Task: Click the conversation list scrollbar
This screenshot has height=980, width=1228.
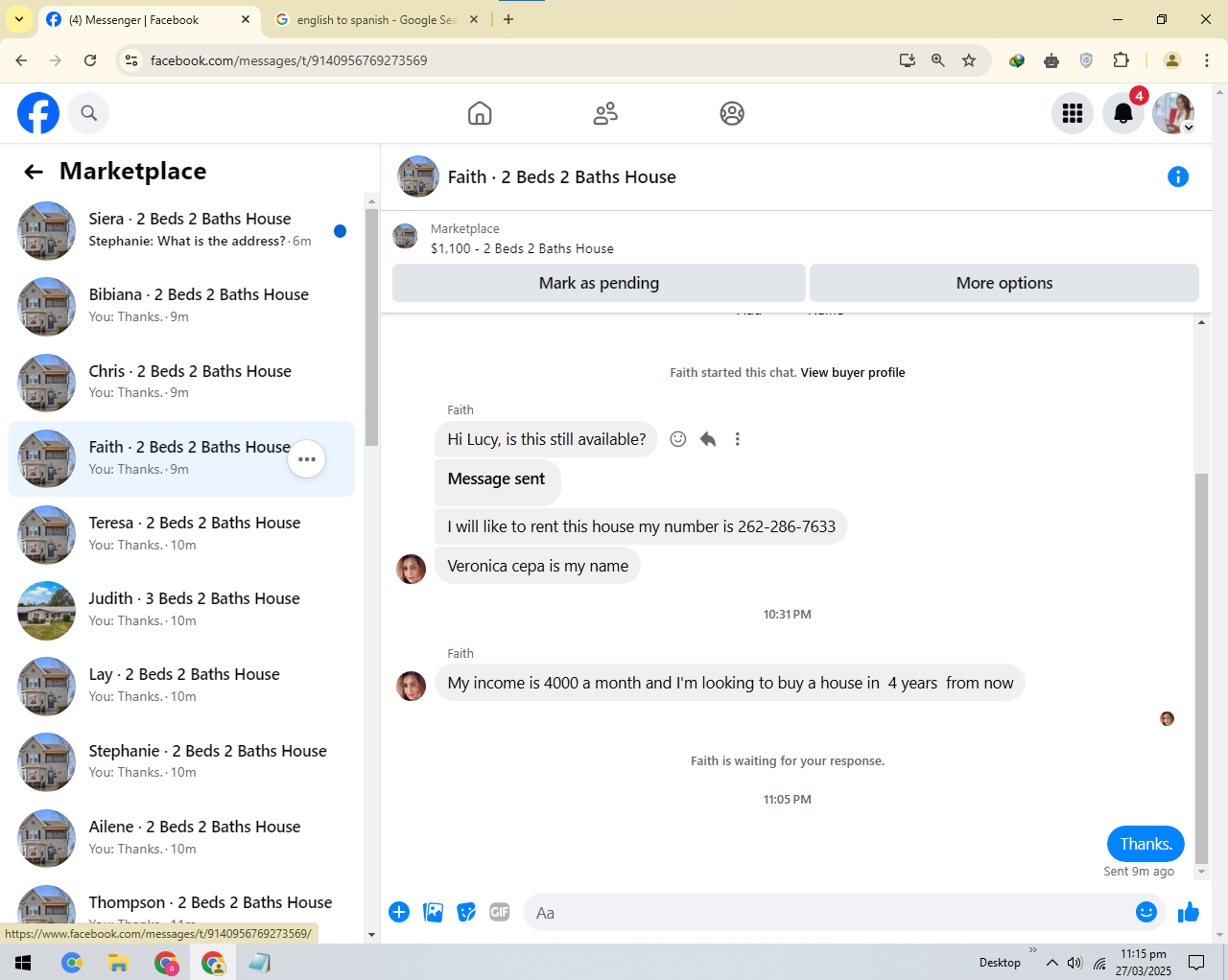Action: pyautogui.click(x=371, y=326)
